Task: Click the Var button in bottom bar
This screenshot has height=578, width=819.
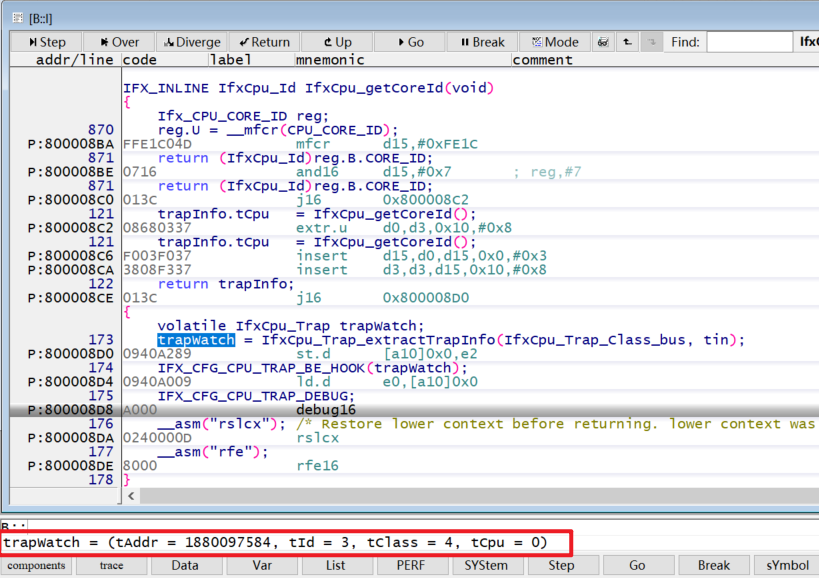Action: coord(262,564)
